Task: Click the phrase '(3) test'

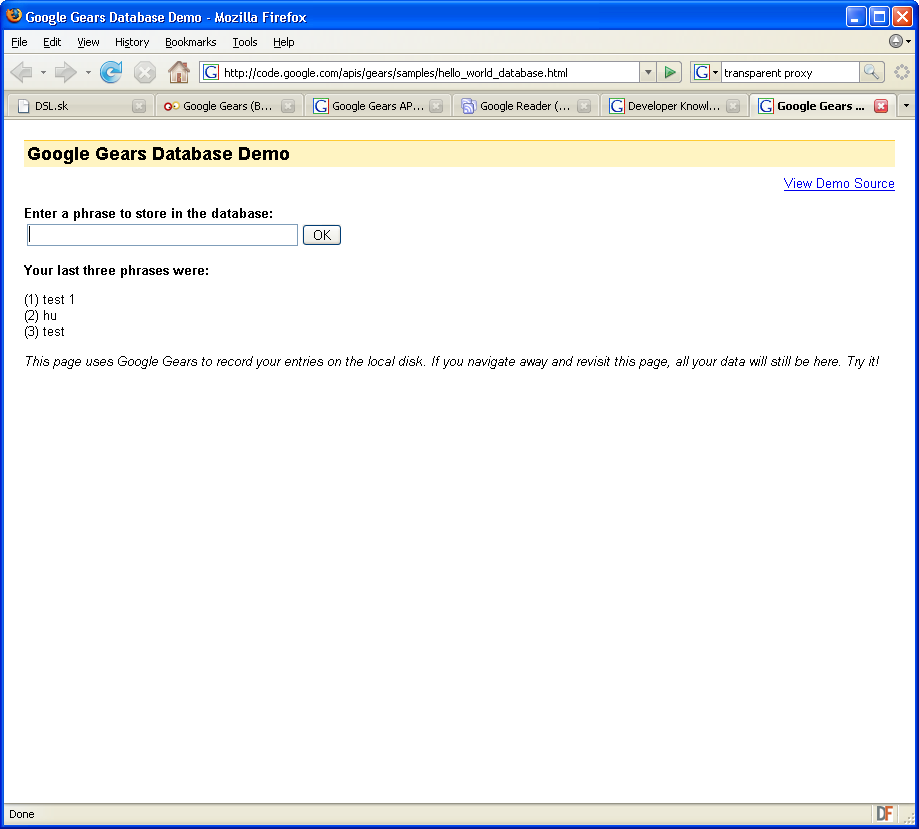Action: (x=44, y=332)
